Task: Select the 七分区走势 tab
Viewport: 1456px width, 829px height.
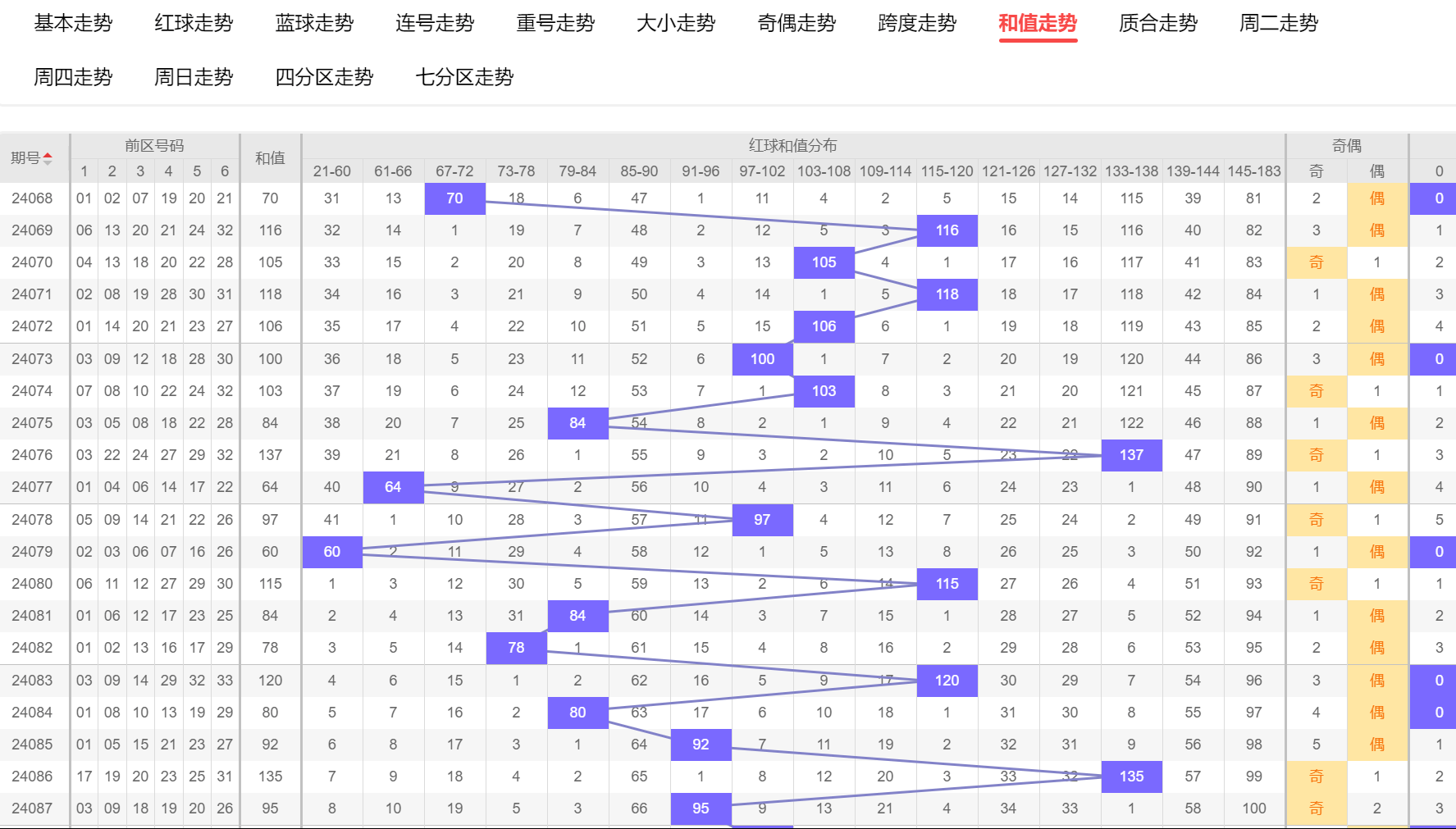Action: 464,77
